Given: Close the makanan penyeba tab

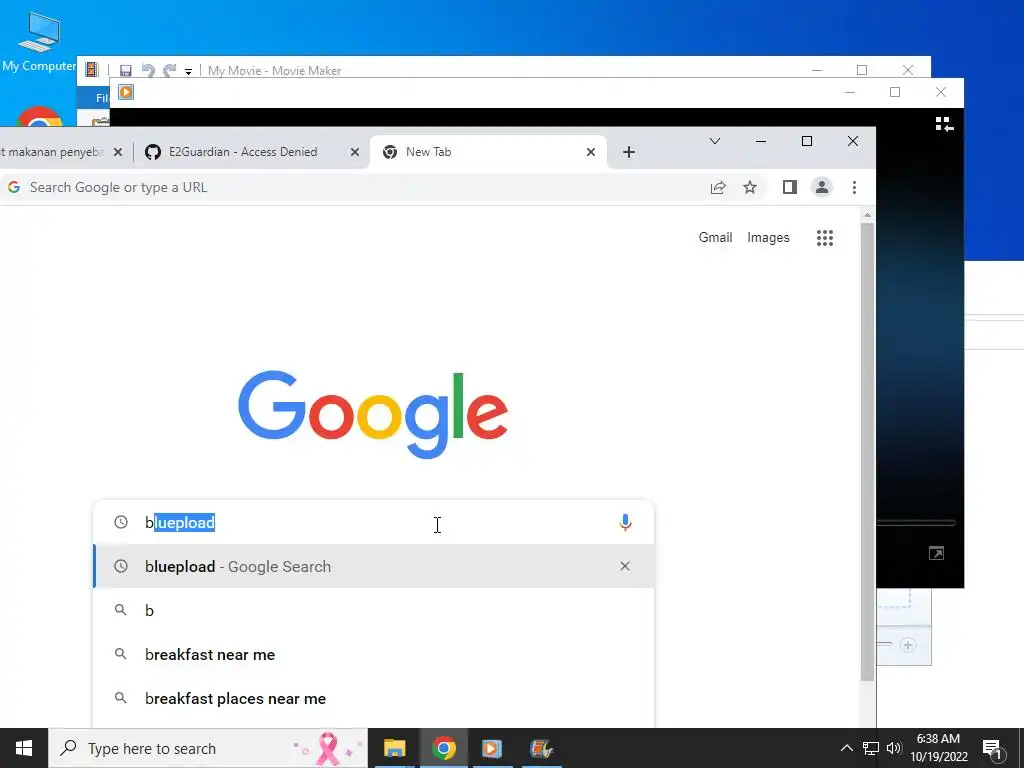Looking at the screenshot, I should [x=118, y=152].
